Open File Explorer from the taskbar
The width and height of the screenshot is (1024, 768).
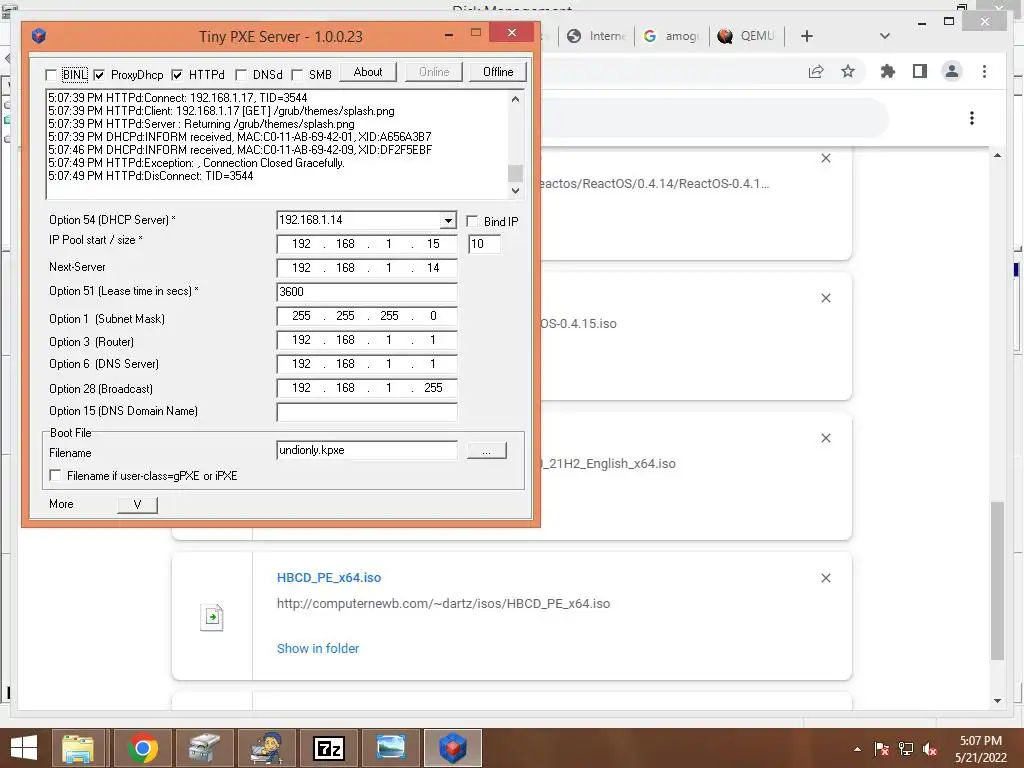(78, 748)
